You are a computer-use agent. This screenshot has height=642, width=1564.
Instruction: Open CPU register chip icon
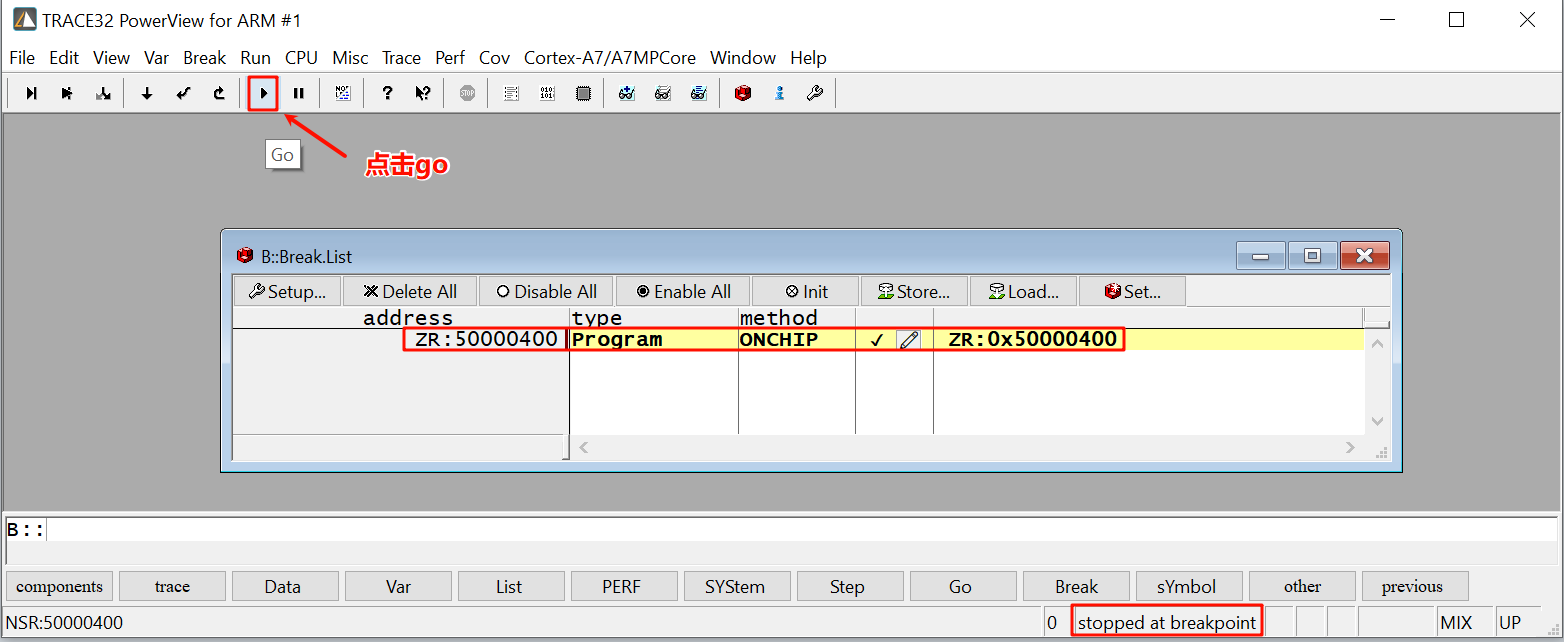pos(583,93)
